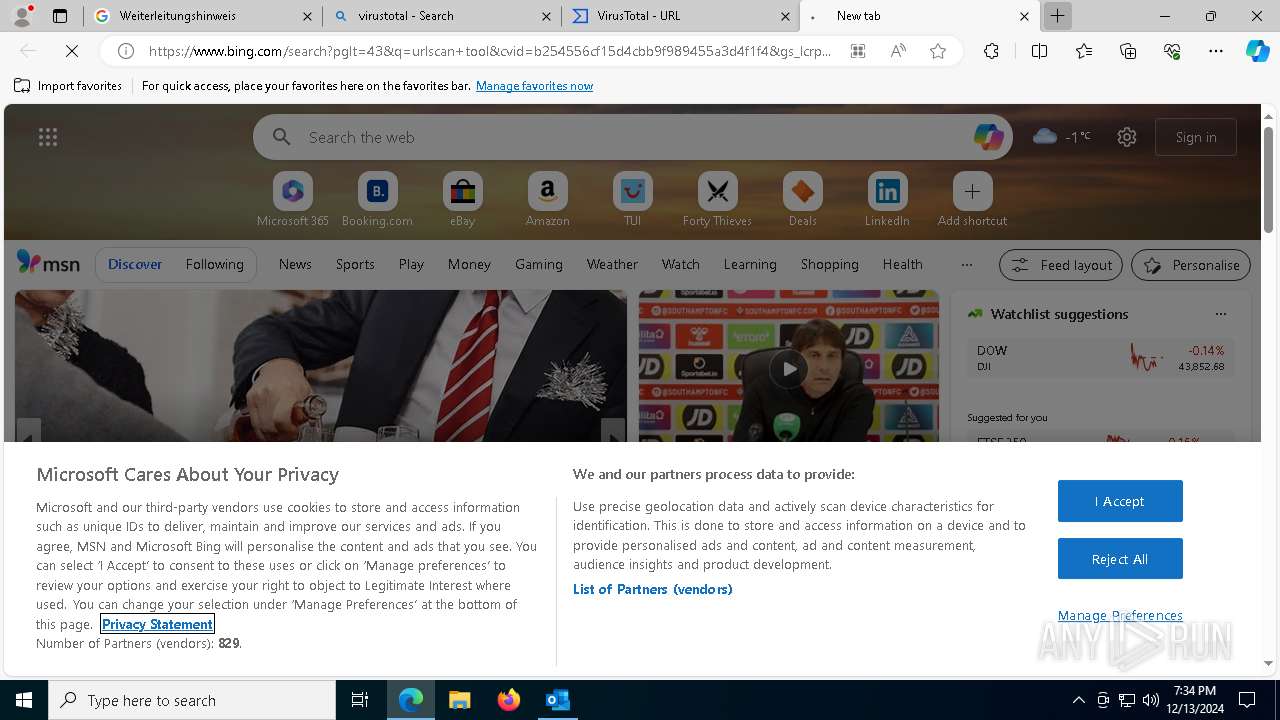The width and height of the screenshot is (1280, 720).
Task: Open File Explorer from taskbar
Action: pos(459,700)
